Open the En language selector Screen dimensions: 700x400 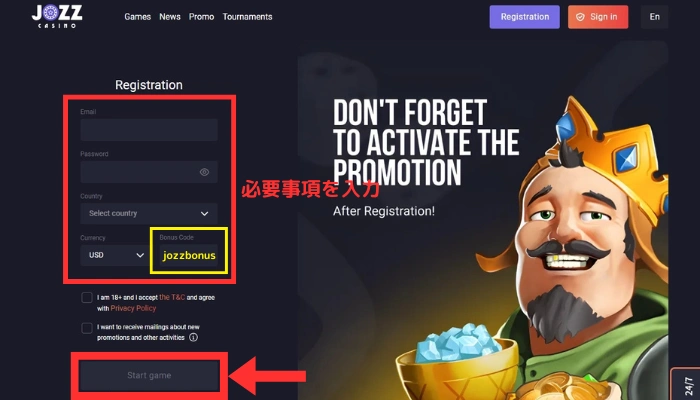[654, 17]
